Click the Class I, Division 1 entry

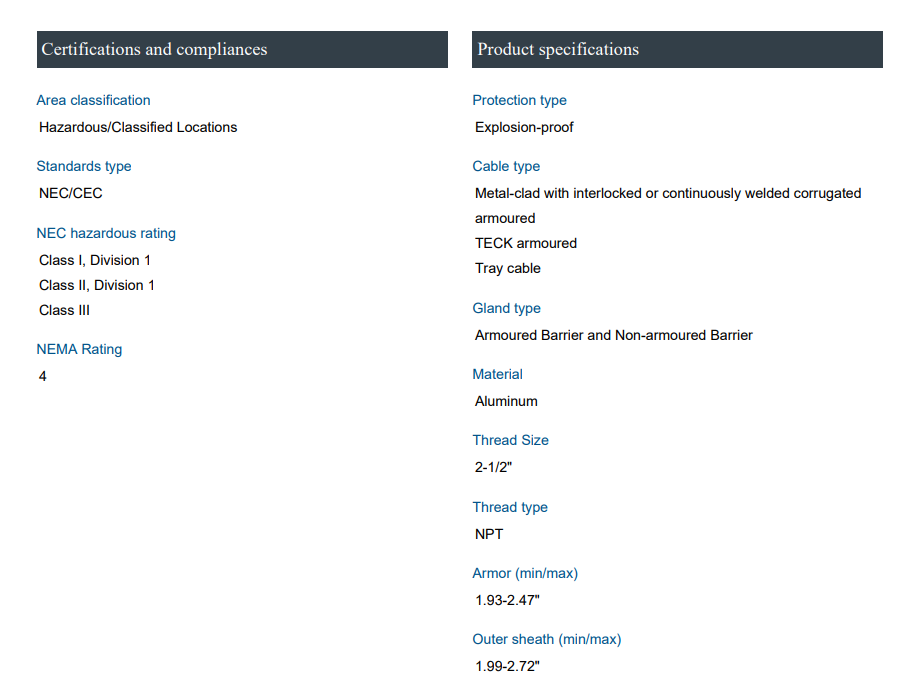point(95,260)
